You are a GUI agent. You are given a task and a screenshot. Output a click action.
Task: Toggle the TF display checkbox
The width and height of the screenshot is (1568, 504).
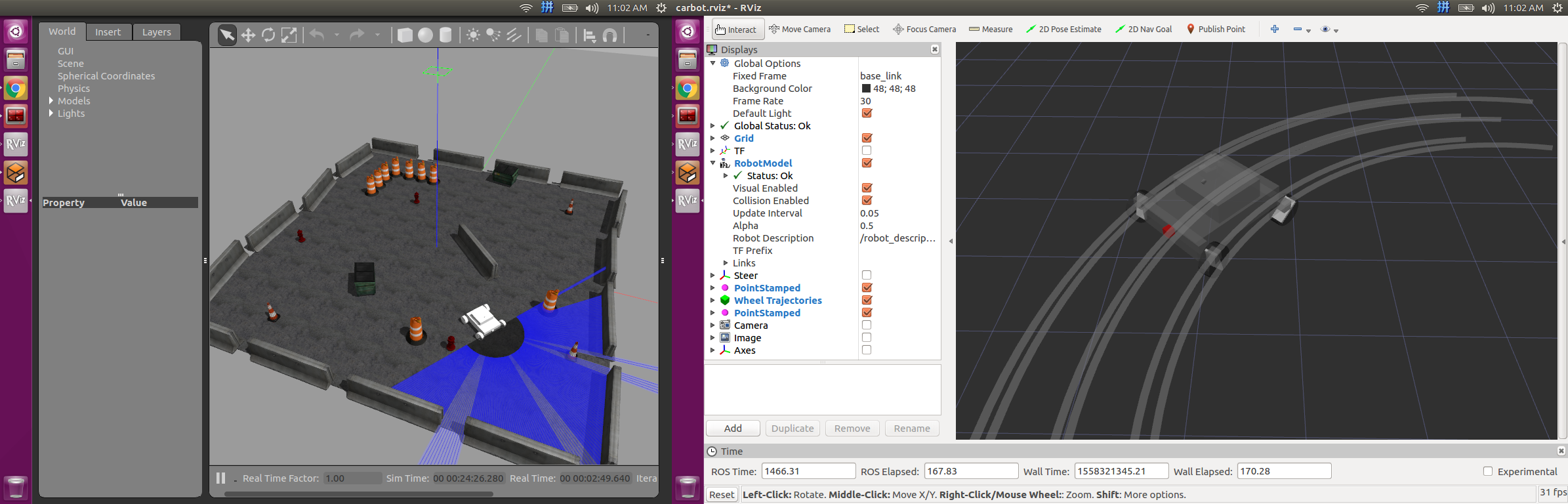[x=867, y=151]
